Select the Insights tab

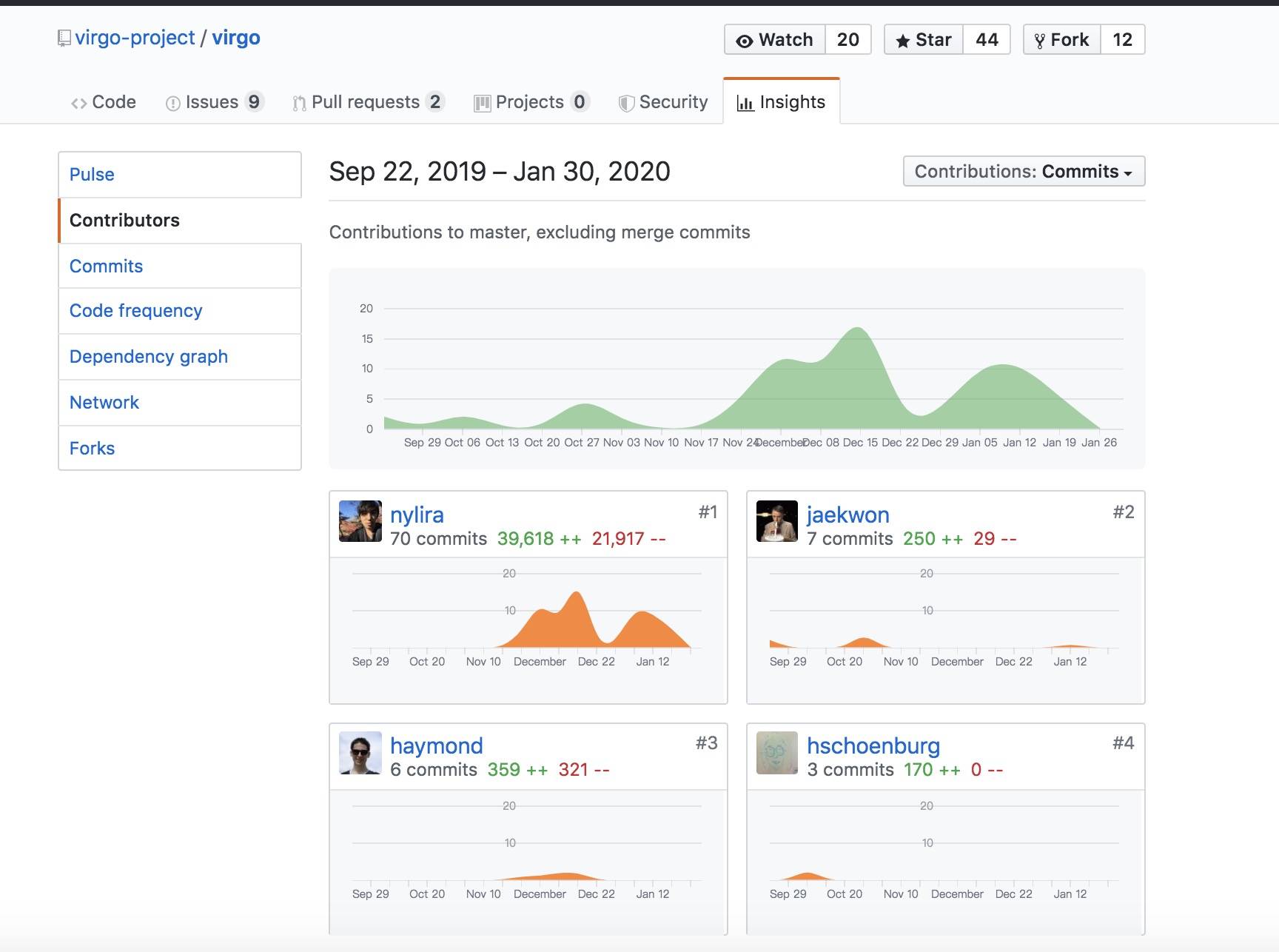tap(782, 102)
